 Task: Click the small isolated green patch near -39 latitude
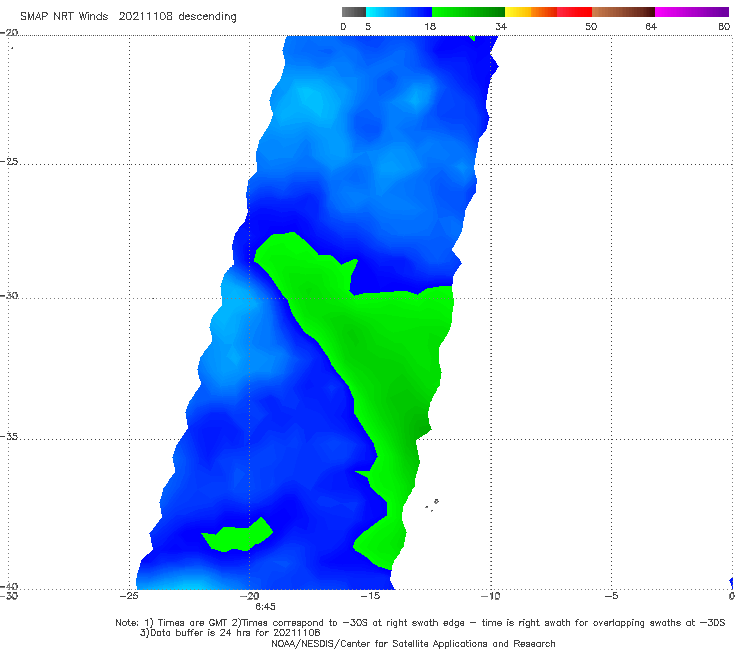tap(237, 536)
